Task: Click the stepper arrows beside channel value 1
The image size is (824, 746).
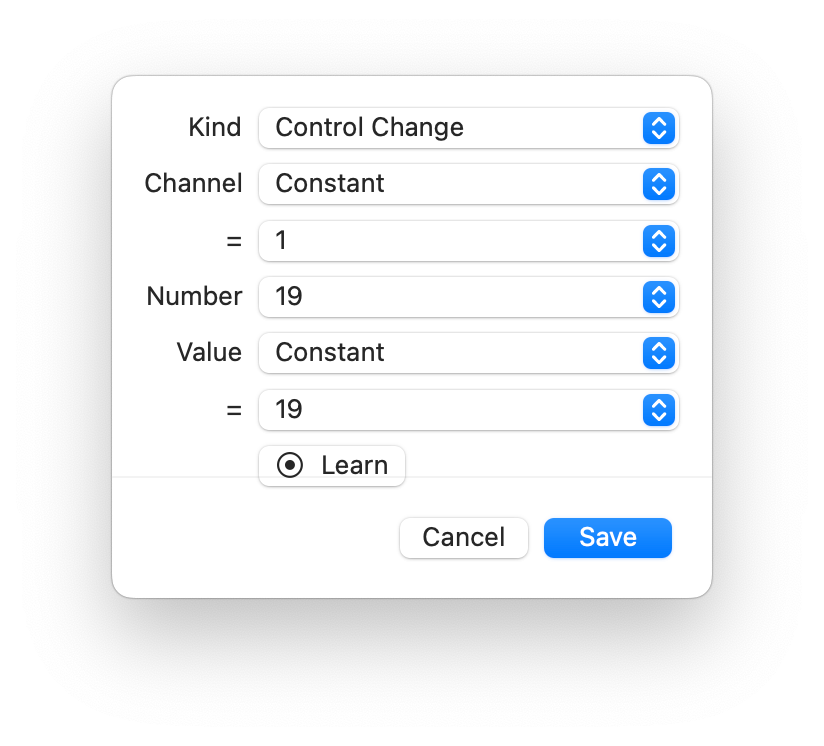Action: tap(658, 241)
